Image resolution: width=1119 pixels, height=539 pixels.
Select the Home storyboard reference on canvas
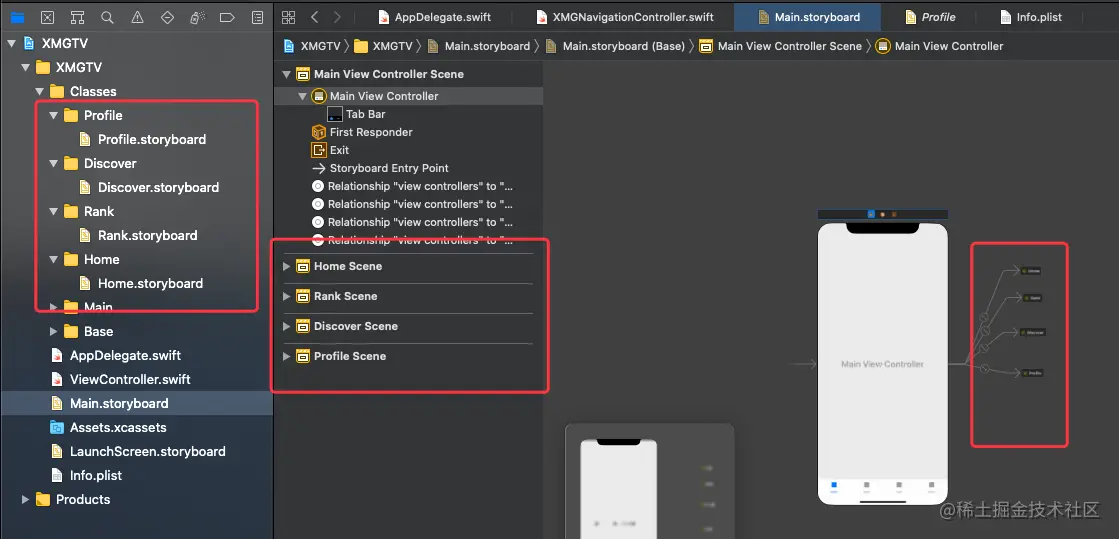(x=1031, y=271)
